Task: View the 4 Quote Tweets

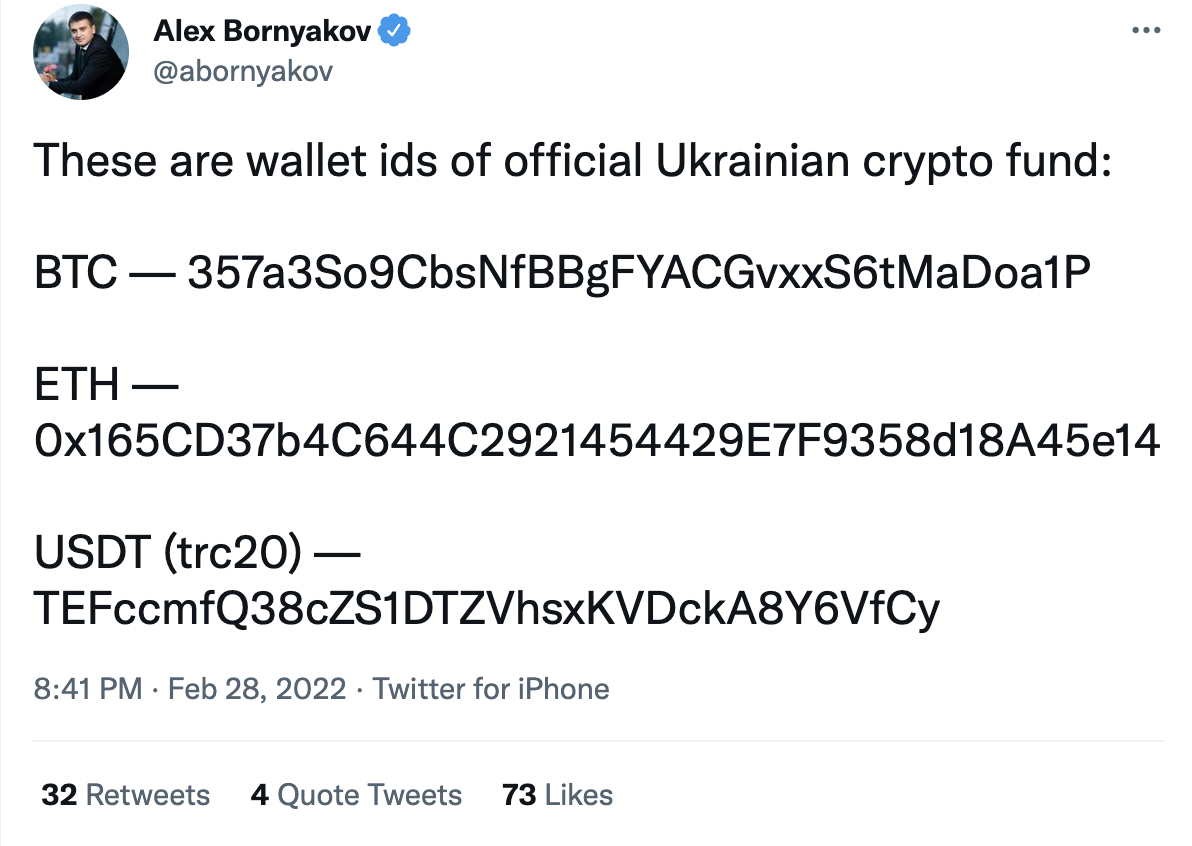Action: click(357, 795)
